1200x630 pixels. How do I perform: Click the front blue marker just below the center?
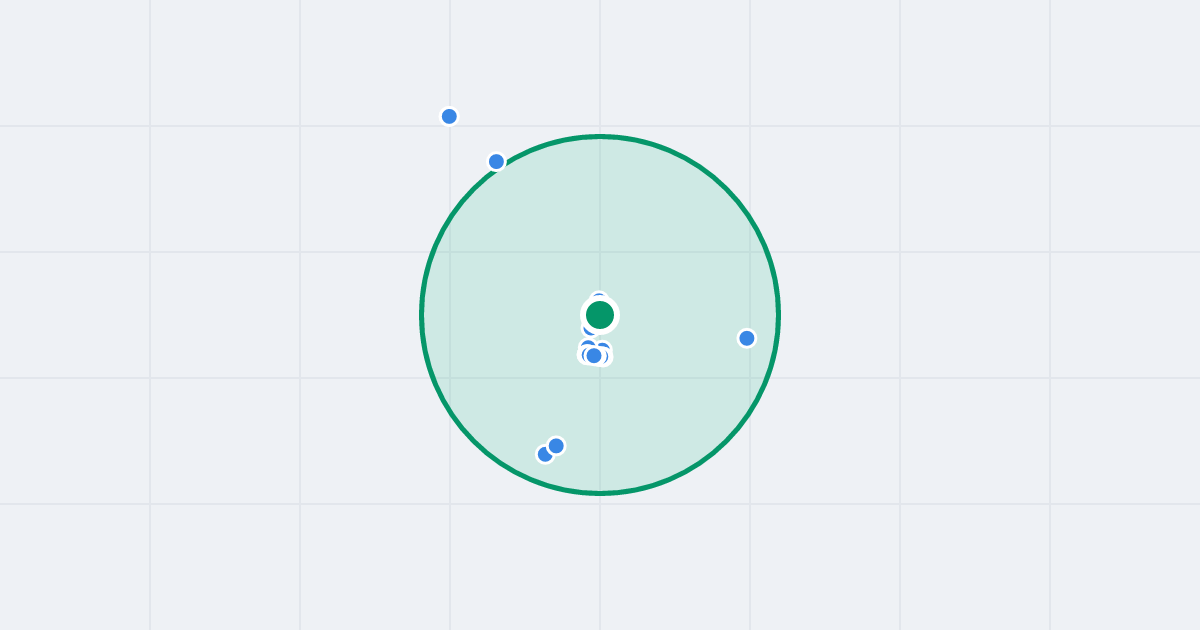[594, 355]
